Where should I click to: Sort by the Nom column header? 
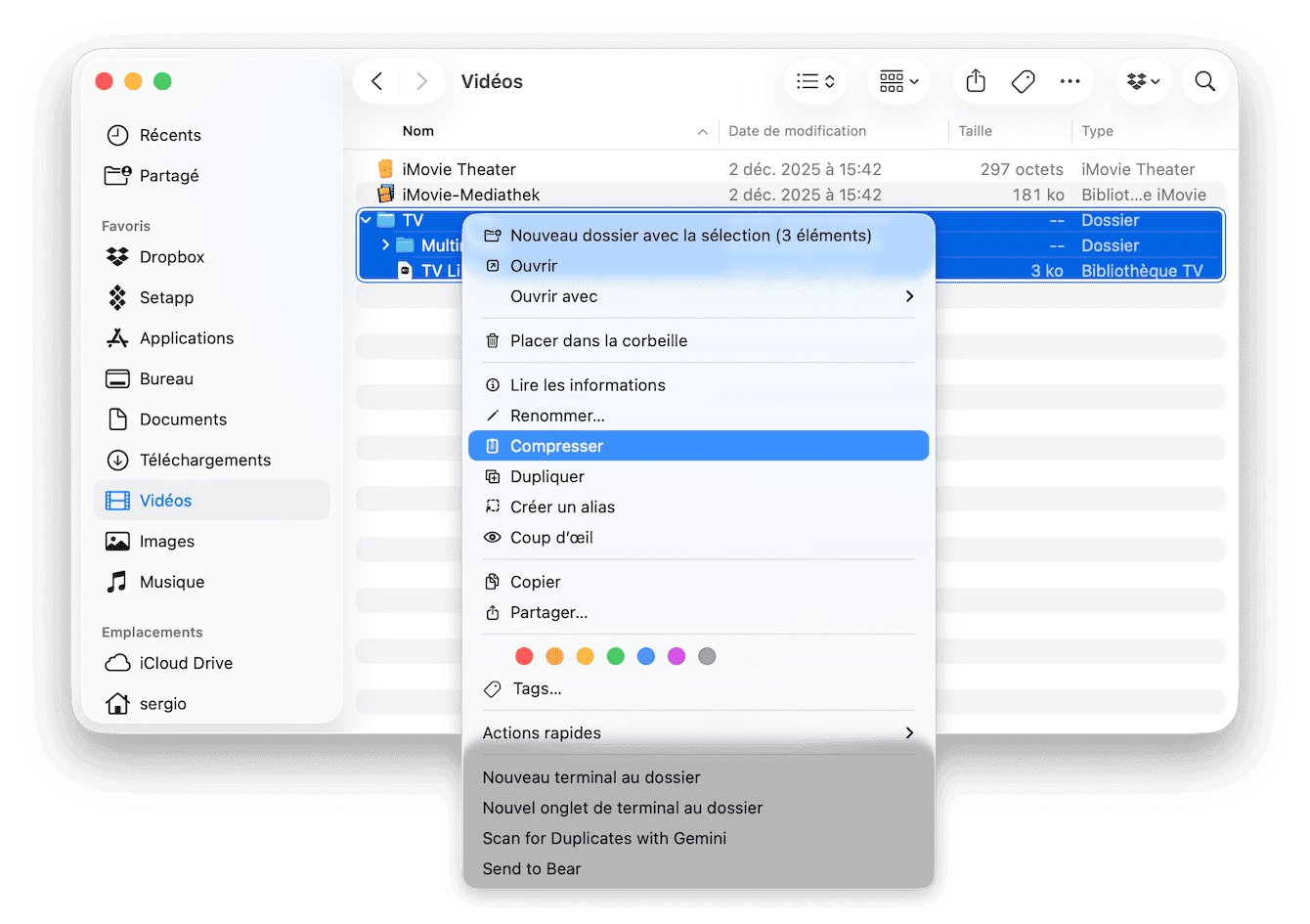pyautogui.click(x=418, y=131)
